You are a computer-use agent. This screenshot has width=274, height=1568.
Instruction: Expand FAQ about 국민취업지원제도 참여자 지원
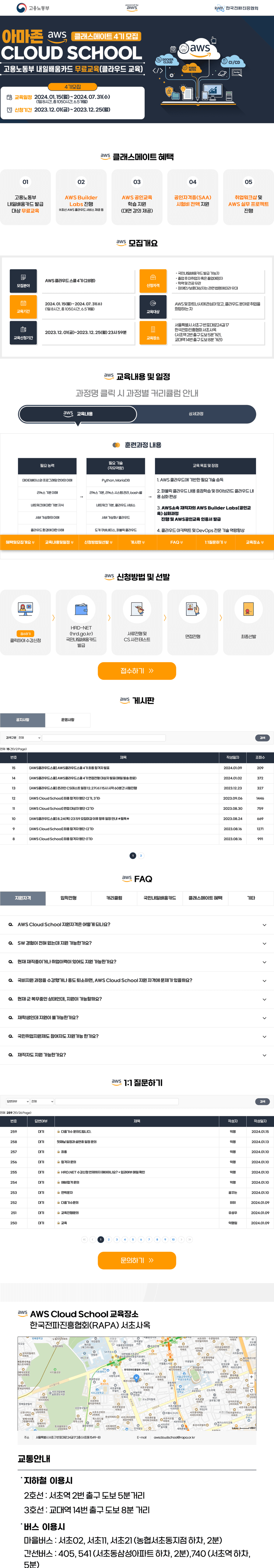[x=137, y=1036]
